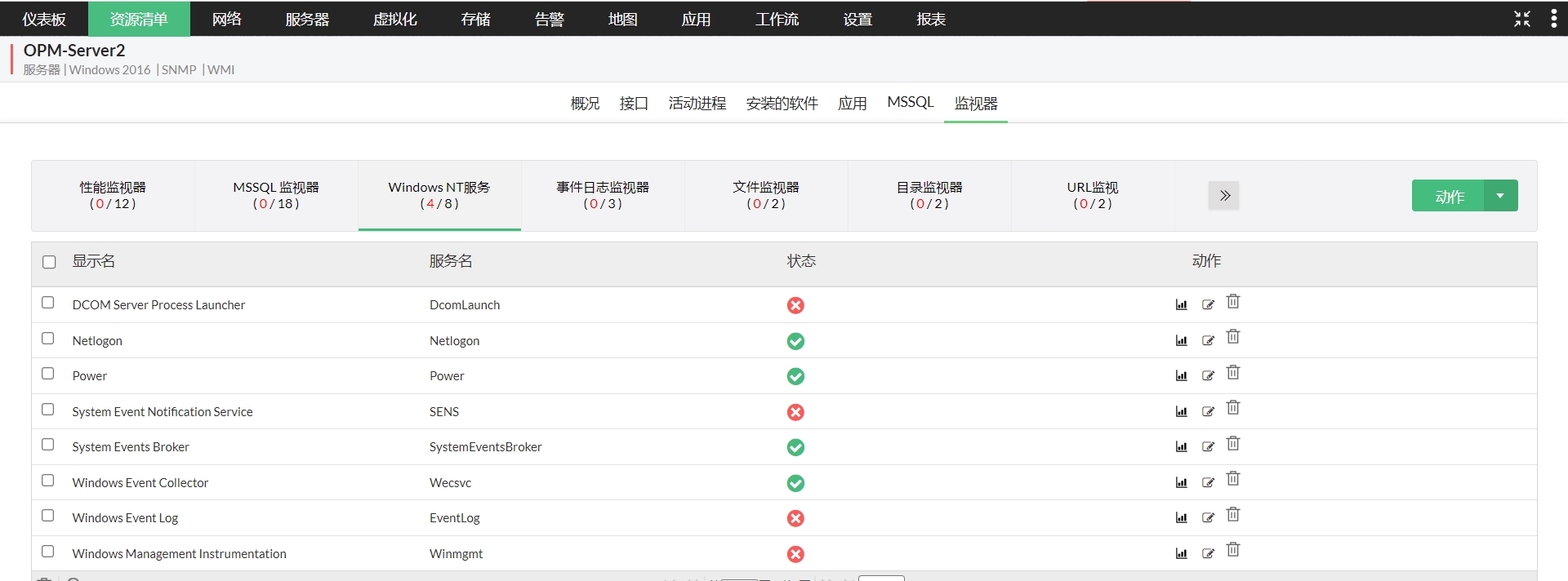Switch to the 接口 tab
1568x581 pixels.
[634, 104]
